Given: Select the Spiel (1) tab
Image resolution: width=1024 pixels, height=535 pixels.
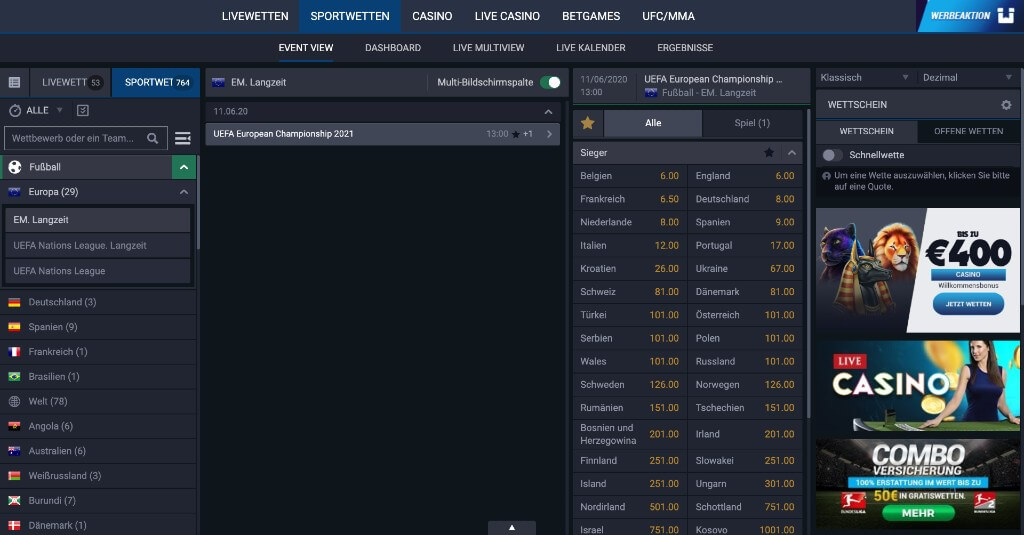Looking at the screenshot, I should coord(752,123).
